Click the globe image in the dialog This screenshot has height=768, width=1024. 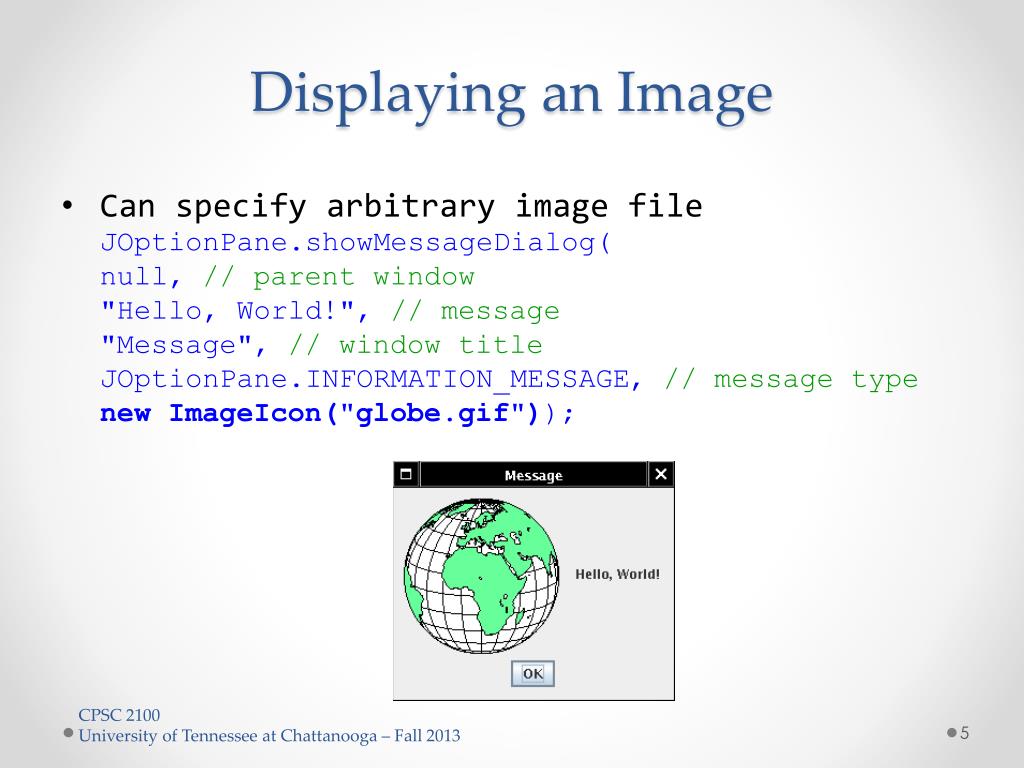click(481, 576)
